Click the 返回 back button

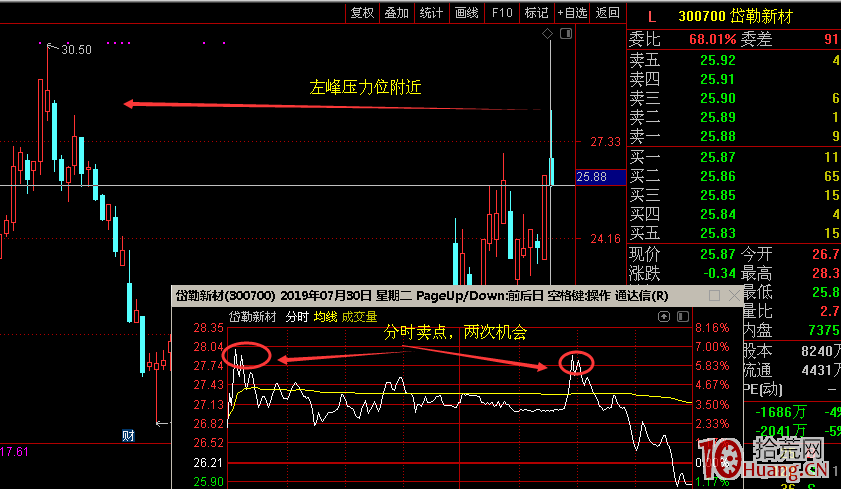point(607,13)
